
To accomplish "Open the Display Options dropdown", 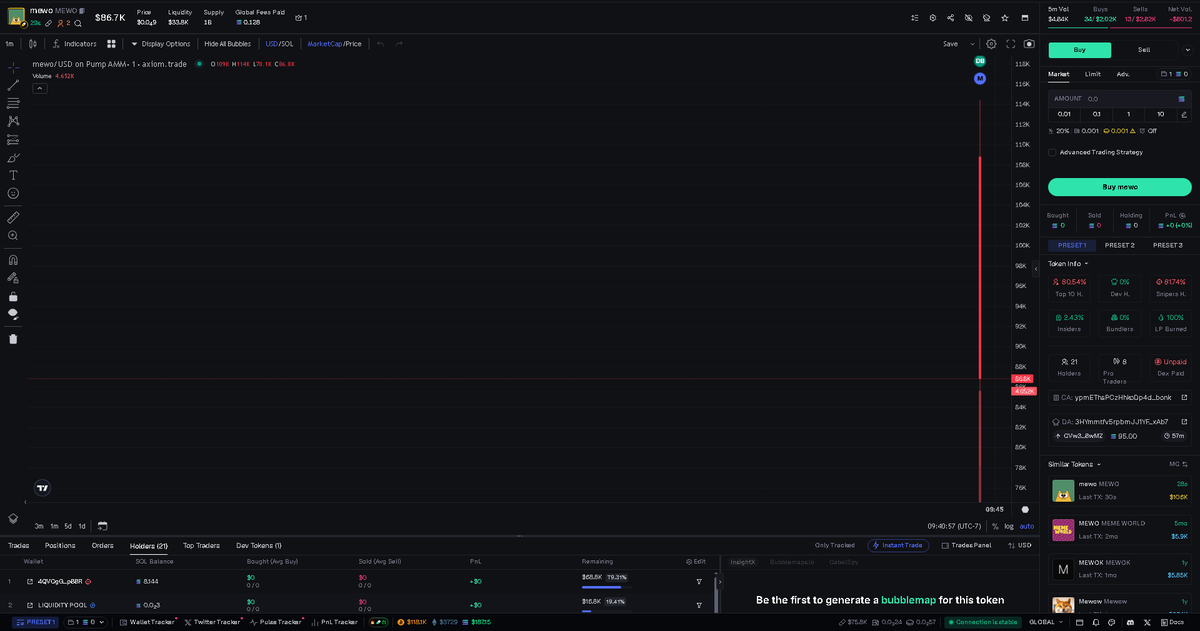I will tap(161, 44).
